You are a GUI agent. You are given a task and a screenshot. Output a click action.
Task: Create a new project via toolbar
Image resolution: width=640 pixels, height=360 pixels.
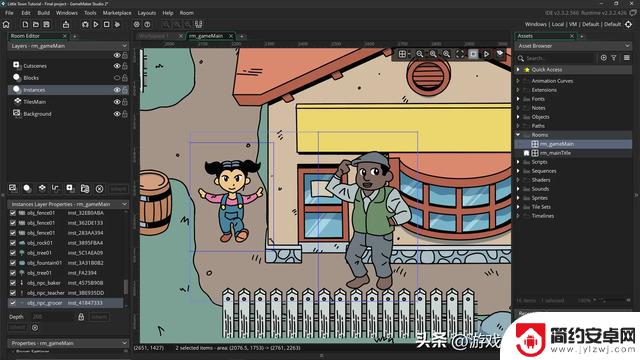25,24
